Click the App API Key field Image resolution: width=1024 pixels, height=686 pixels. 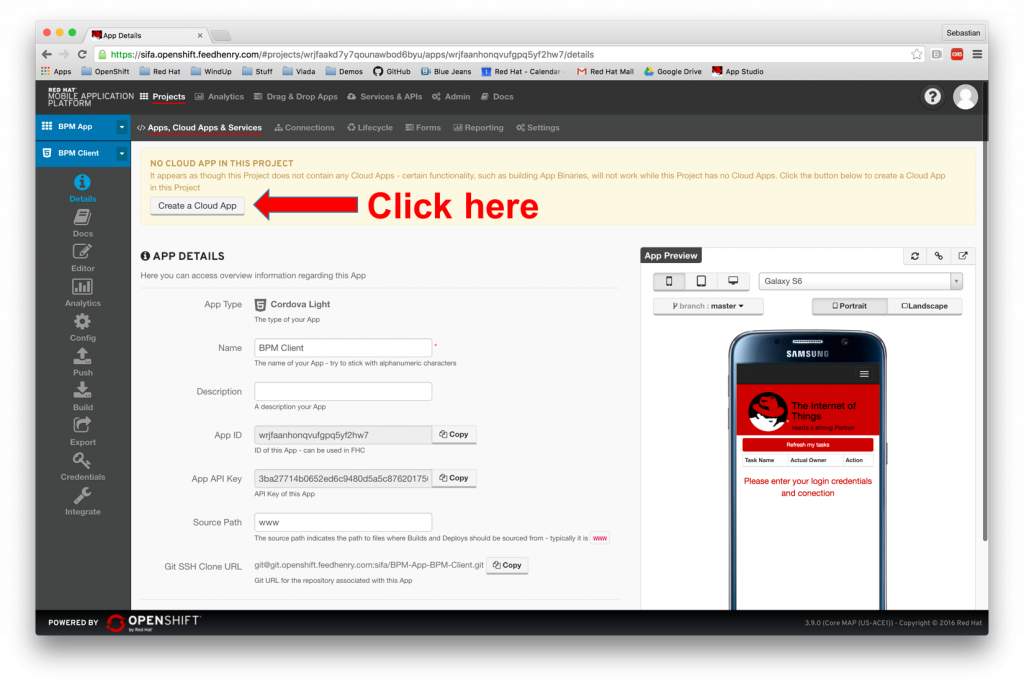click(343, 478)
